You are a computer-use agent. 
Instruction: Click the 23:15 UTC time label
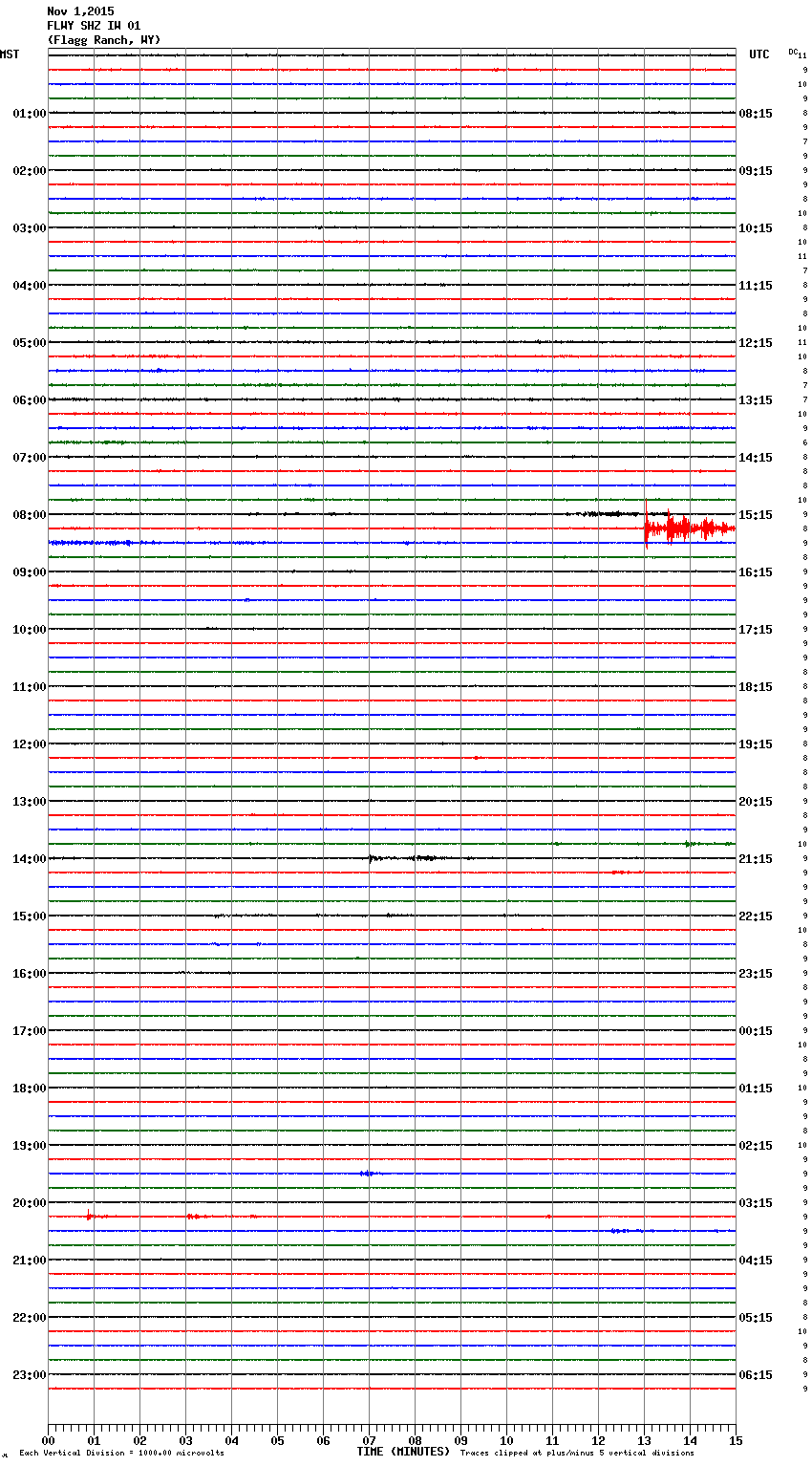(756, 974)
